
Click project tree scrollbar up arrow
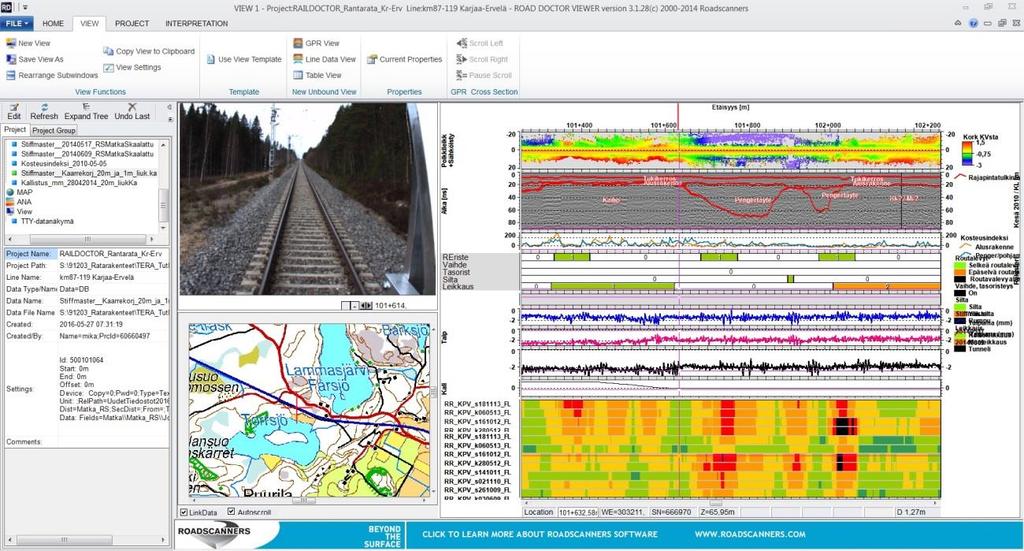pos(163,144)
